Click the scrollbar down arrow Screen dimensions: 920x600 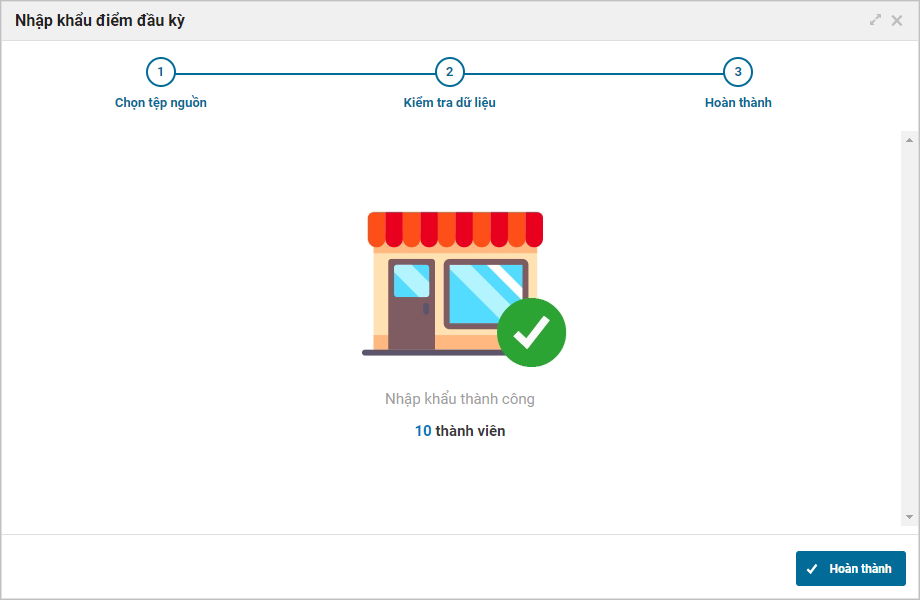909,517
